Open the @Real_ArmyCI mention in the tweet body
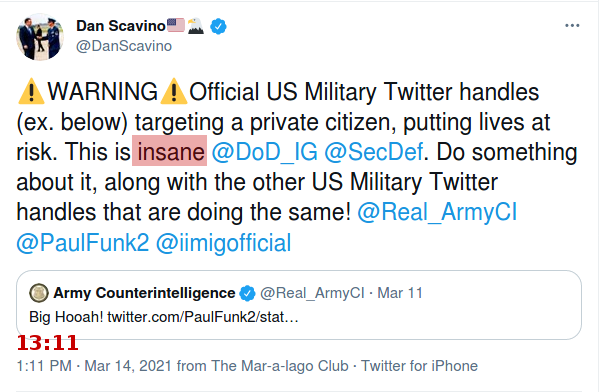 click(x=437, y=212)
